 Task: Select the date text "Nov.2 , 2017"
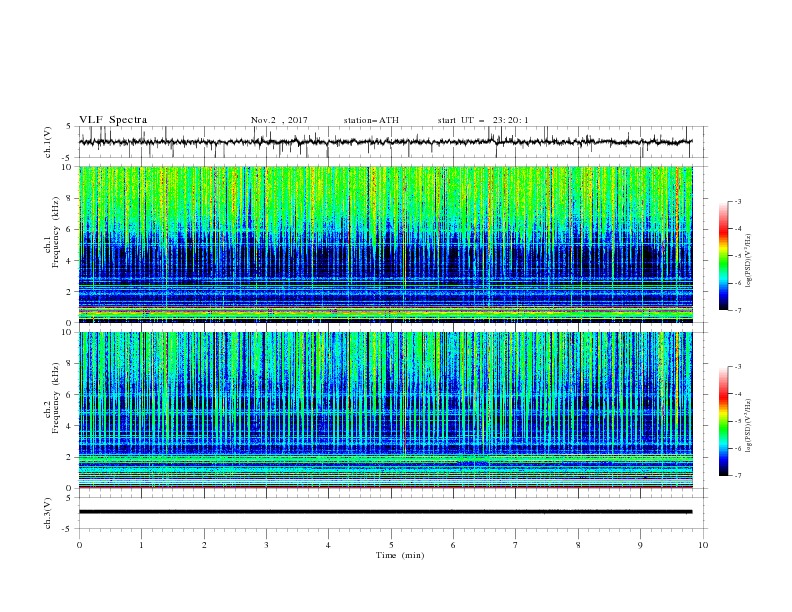coord(279,120)
